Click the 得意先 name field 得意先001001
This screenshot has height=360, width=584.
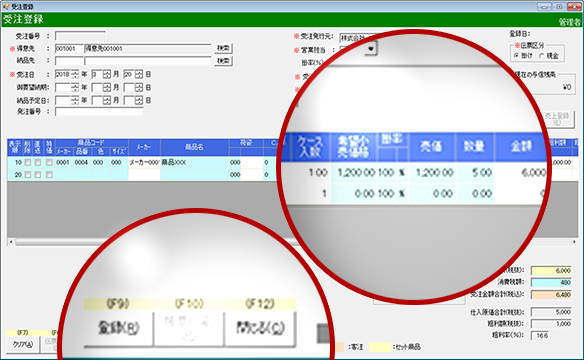[x=147, y=48]
